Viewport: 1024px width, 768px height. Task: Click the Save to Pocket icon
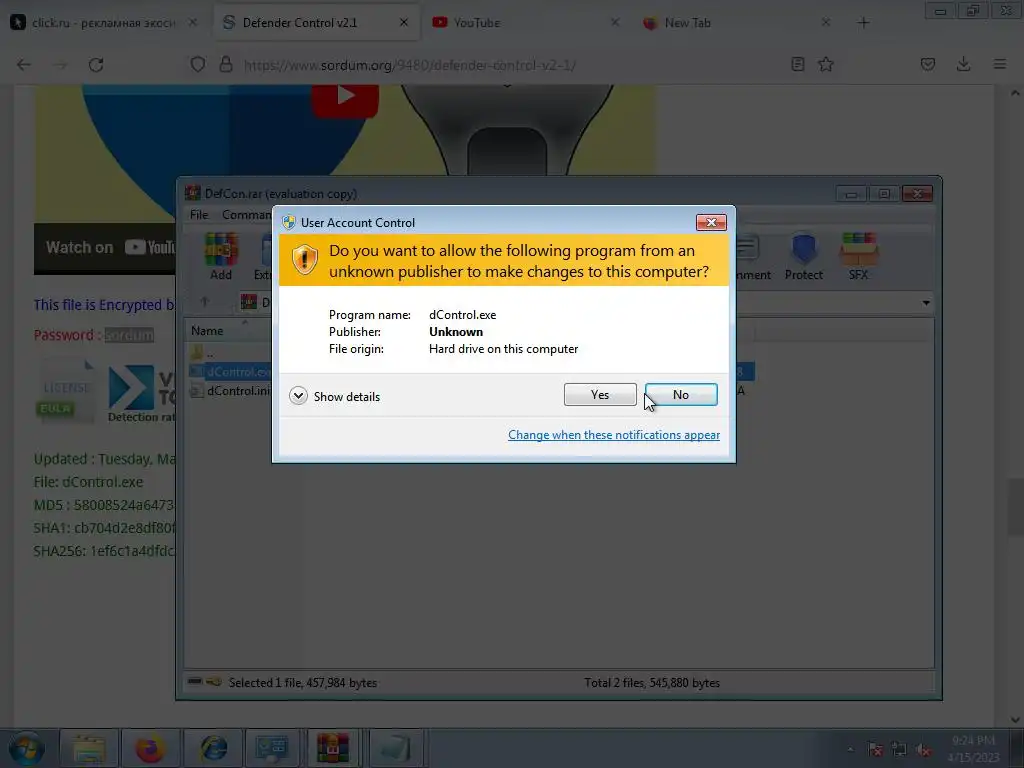pos(928,64)
